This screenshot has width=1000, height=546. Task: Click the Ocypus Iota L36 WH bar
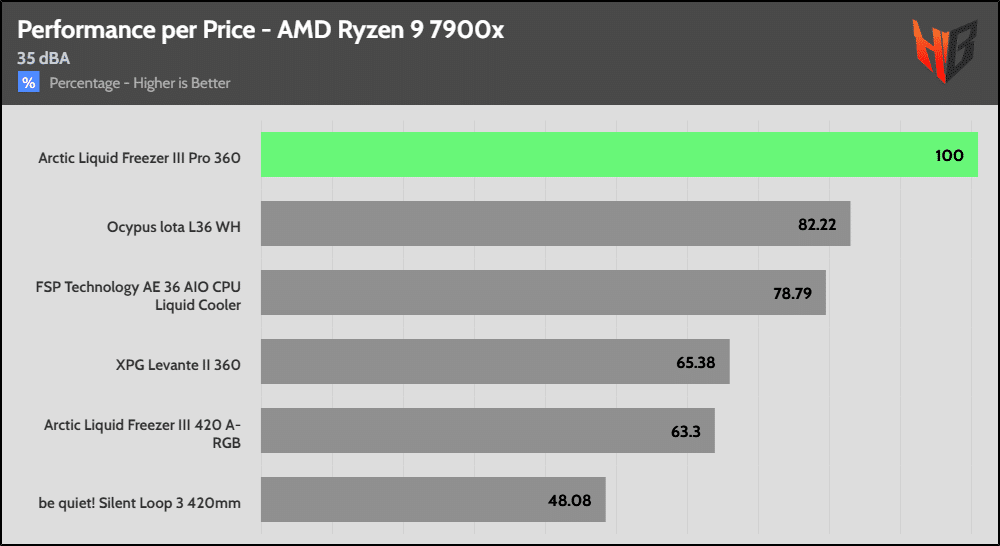(x=555, y=224)
